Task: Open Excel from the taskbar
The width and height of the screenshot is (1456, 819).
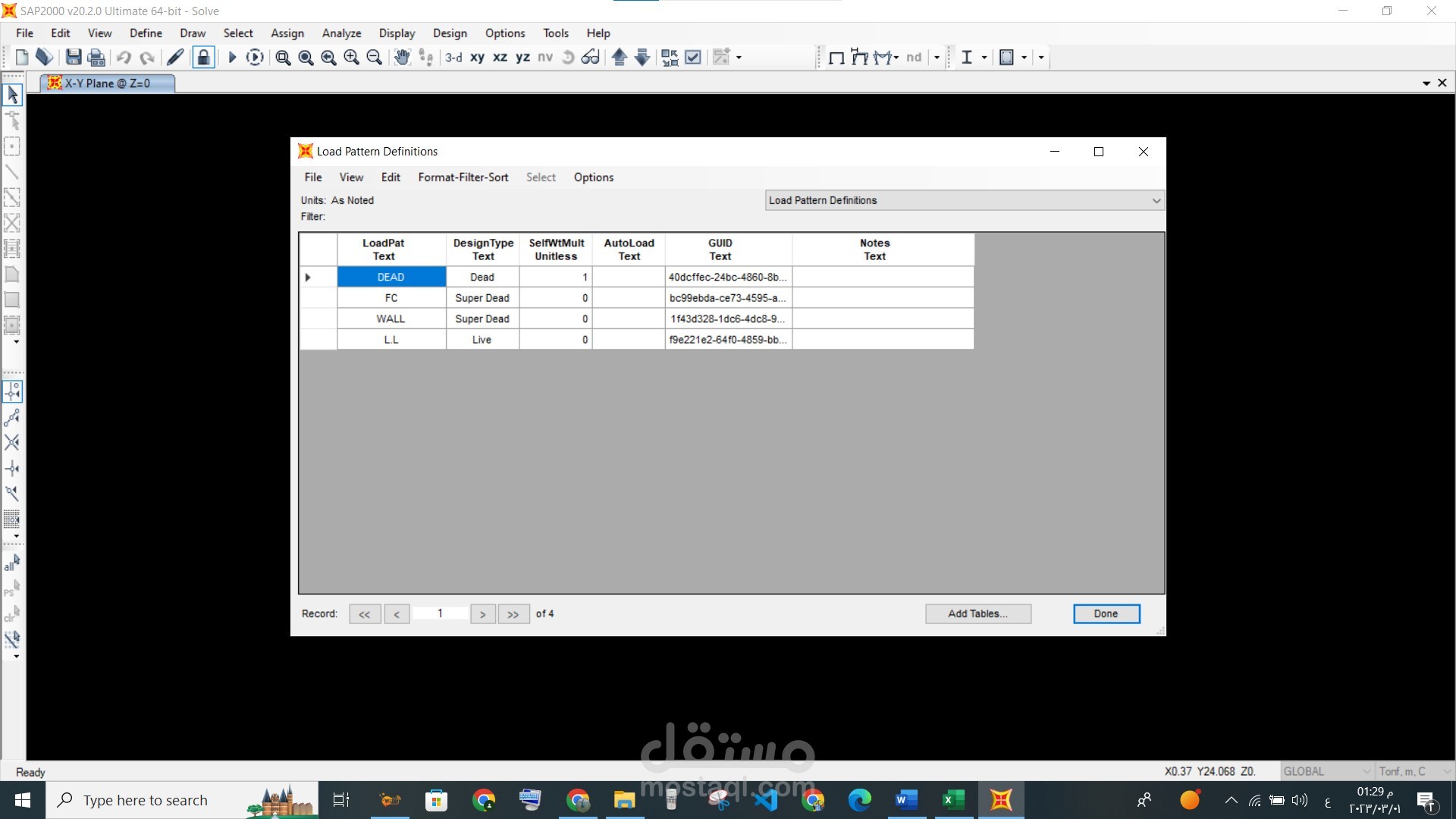Action: 953,800
